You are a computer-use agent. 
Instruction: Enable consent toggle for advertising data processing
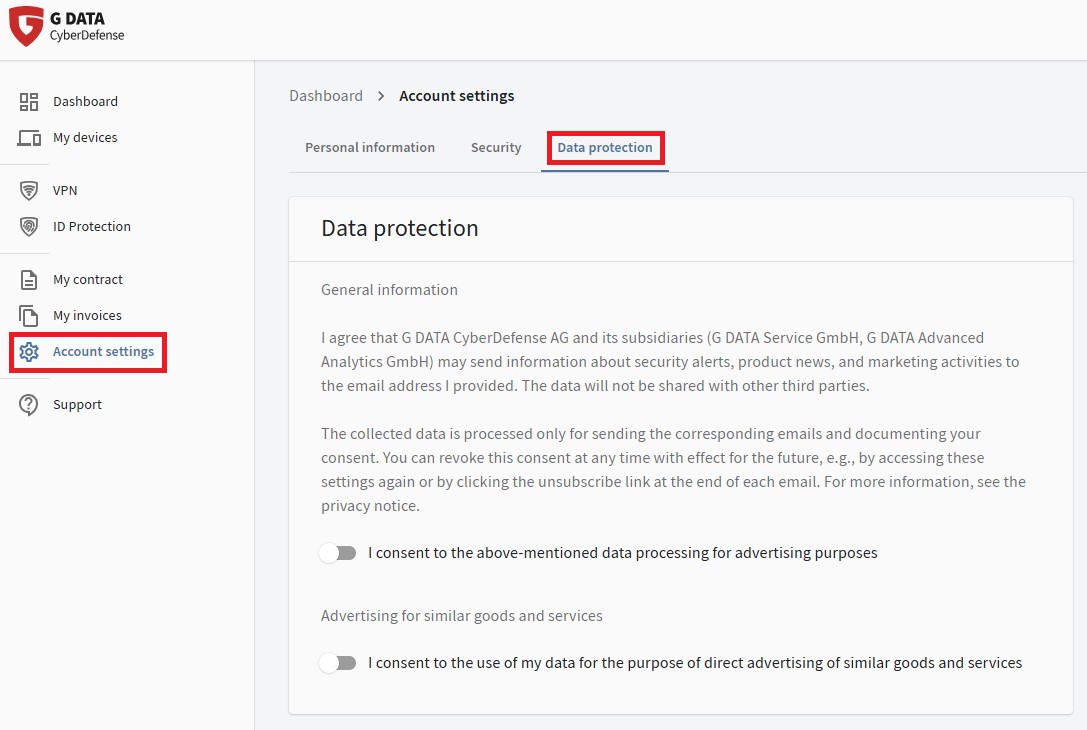click(x=338, y=553)
